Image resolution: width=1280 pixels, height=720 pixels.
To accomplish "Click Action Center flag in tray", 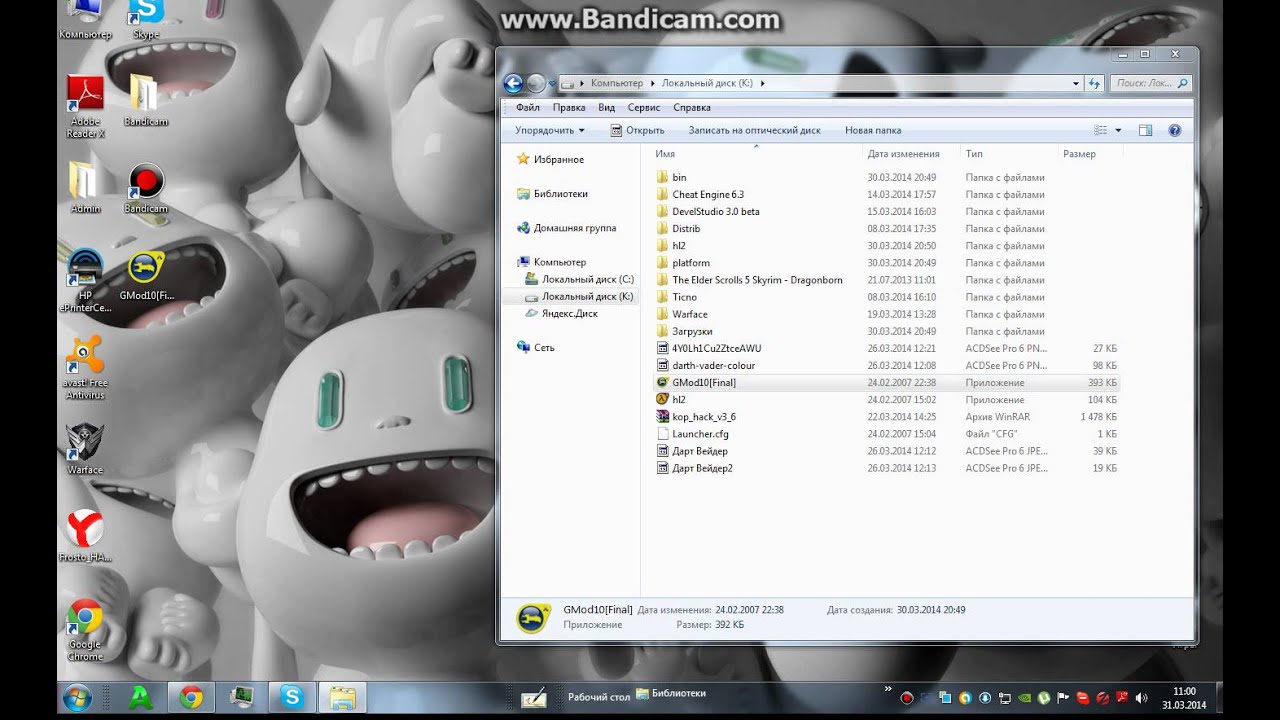I will (1063, 698).
